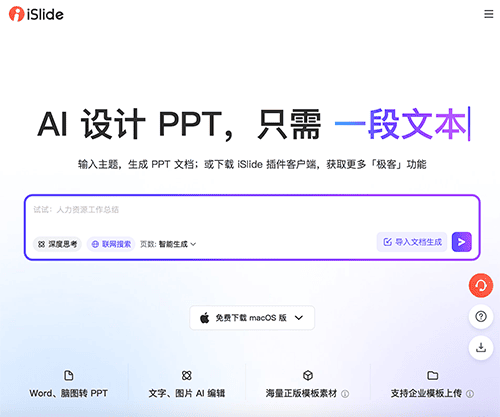Click 导入文档生成 import document button

(x=412, y=242)
